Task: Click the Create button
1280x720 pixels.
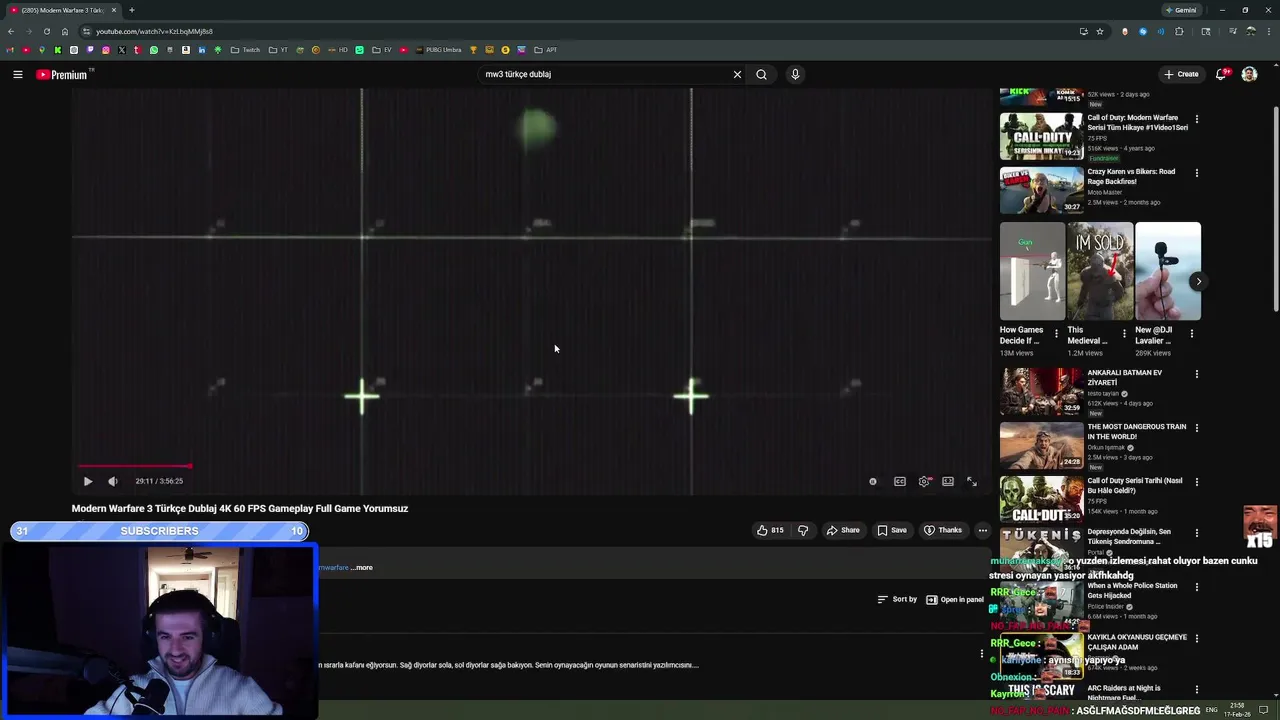Action: tap(1181, 74)
